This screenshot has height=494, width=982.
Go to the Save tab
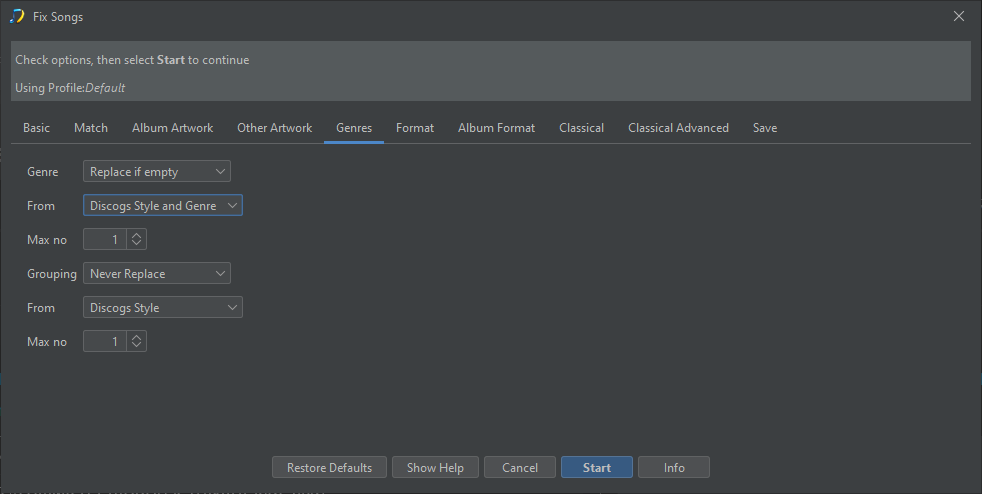click(x=765, y=128)
